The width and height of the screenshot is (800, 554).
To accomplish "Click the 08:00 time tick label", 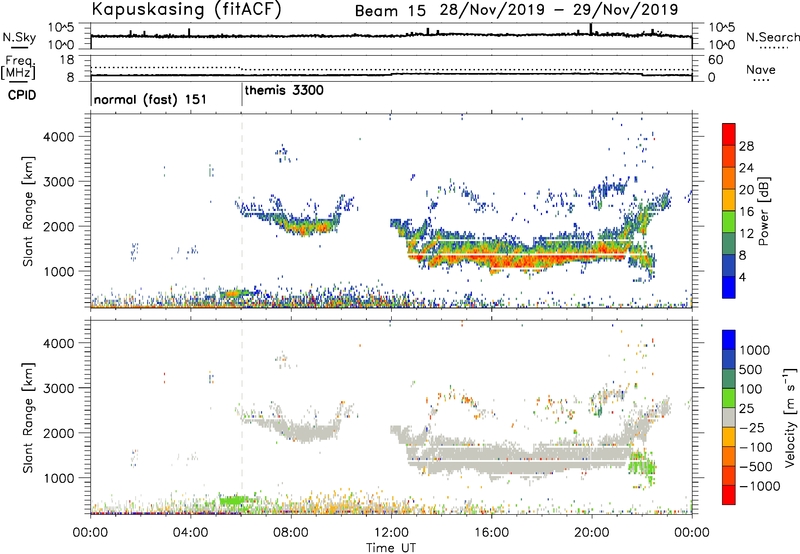I will (291, 533).
